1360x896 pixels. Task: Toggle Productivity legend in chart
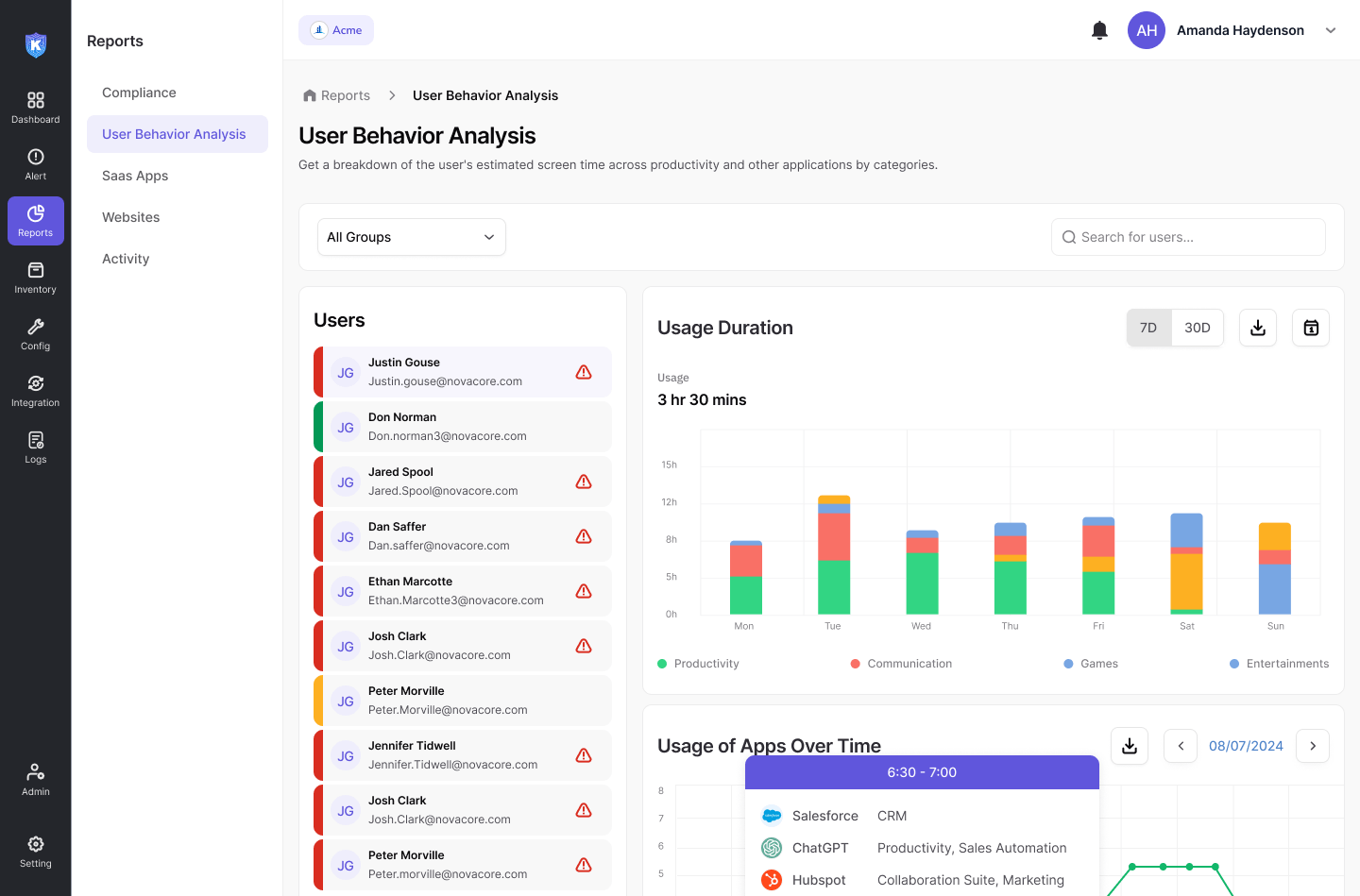(699, 664)
